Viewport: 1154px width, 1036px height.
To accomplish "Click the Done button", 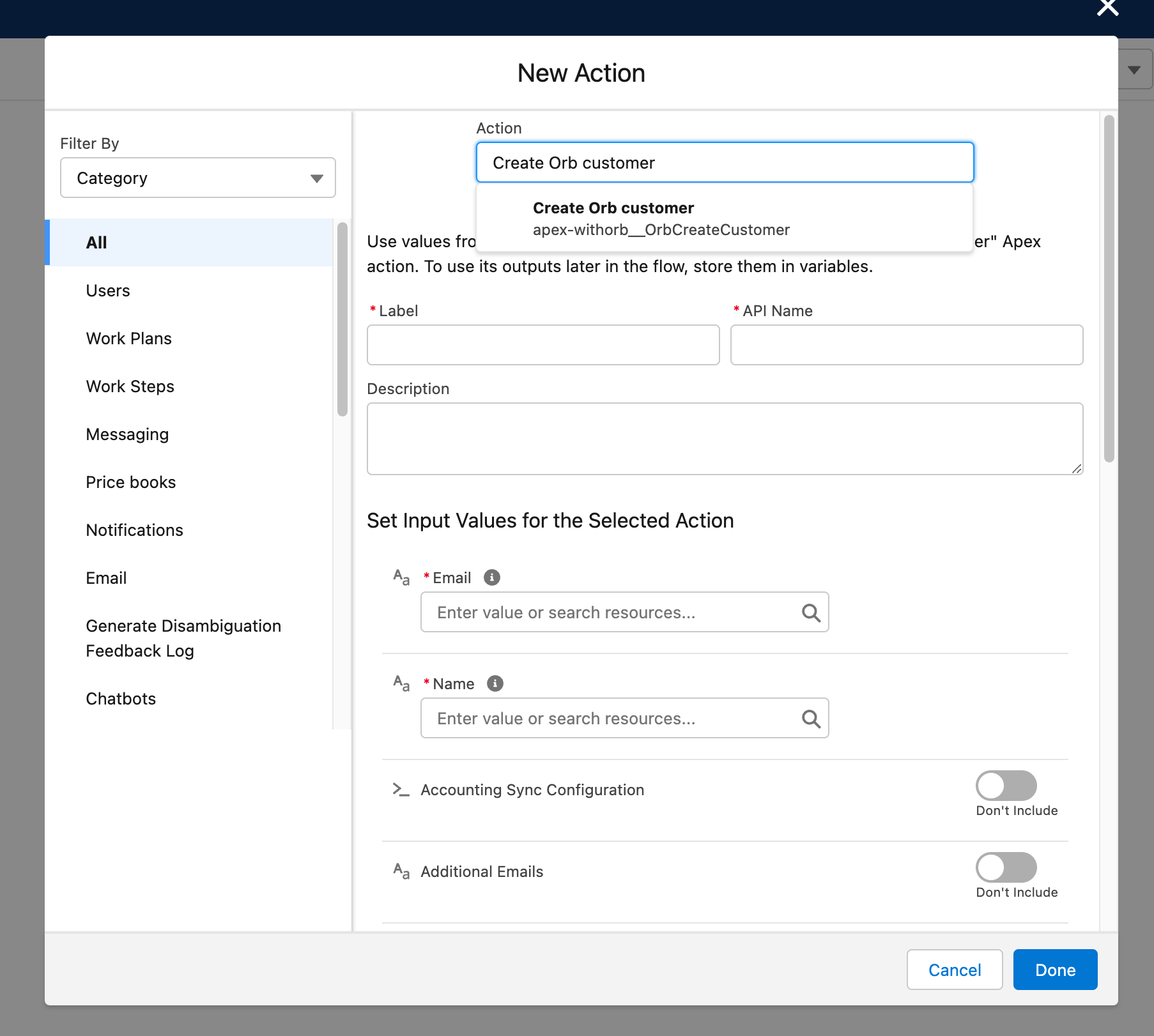I will click(1056, 970).
